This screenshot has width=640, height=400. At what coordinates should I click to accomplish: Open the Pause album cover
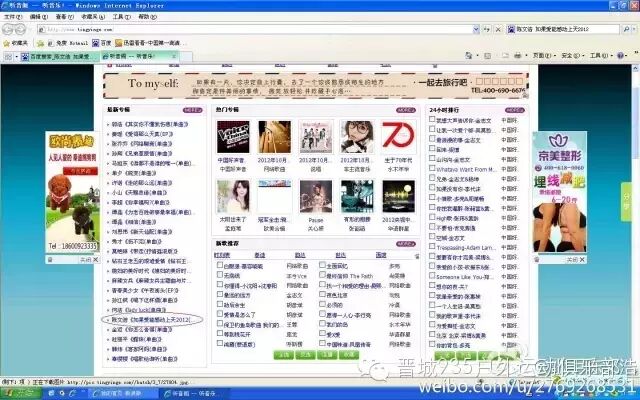pyautogui.click(x=316, y=197)
